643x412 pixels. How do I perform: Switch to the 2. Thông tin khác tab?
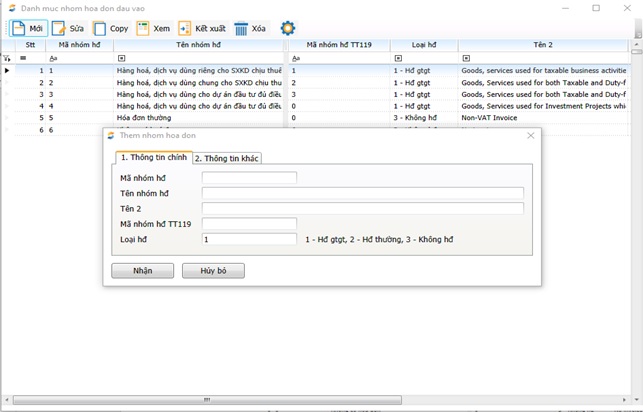coord(227,158)
